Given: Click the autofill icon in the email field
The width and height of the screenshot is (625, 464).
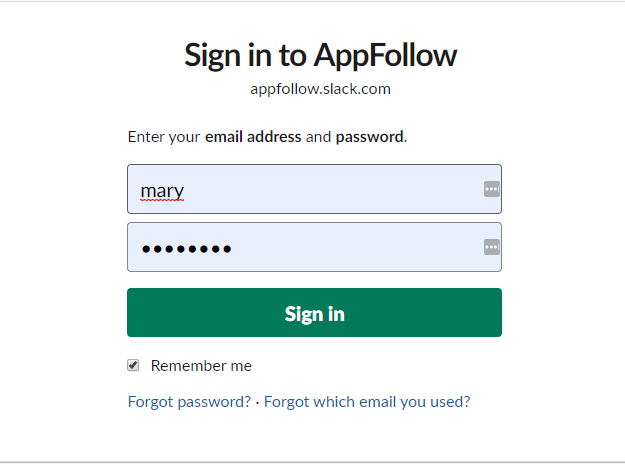Looking at the screenshot, I should 491,189.
